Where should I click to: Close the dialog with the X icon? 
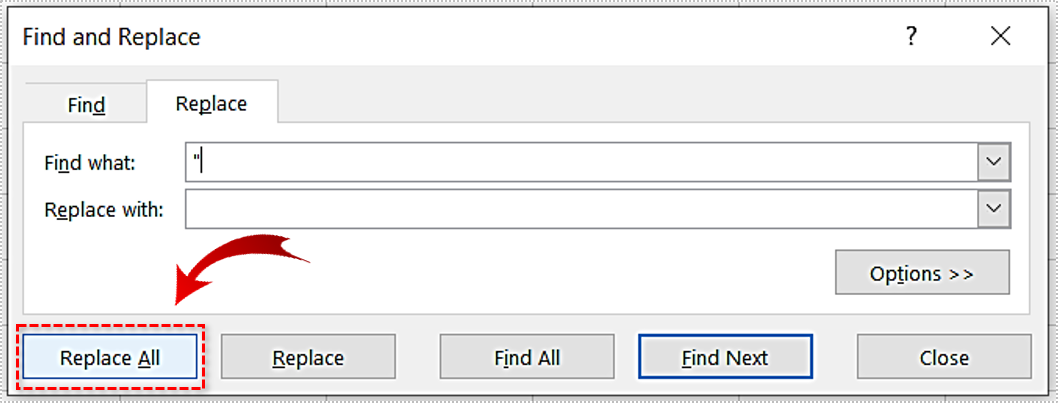[x=1000, y=37]
